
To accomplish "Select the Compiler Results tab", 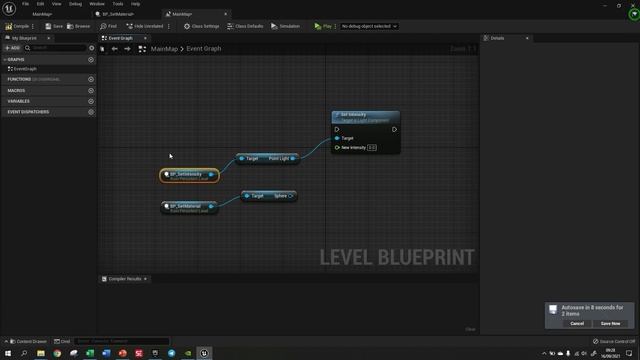I will [x=124, y=279].
